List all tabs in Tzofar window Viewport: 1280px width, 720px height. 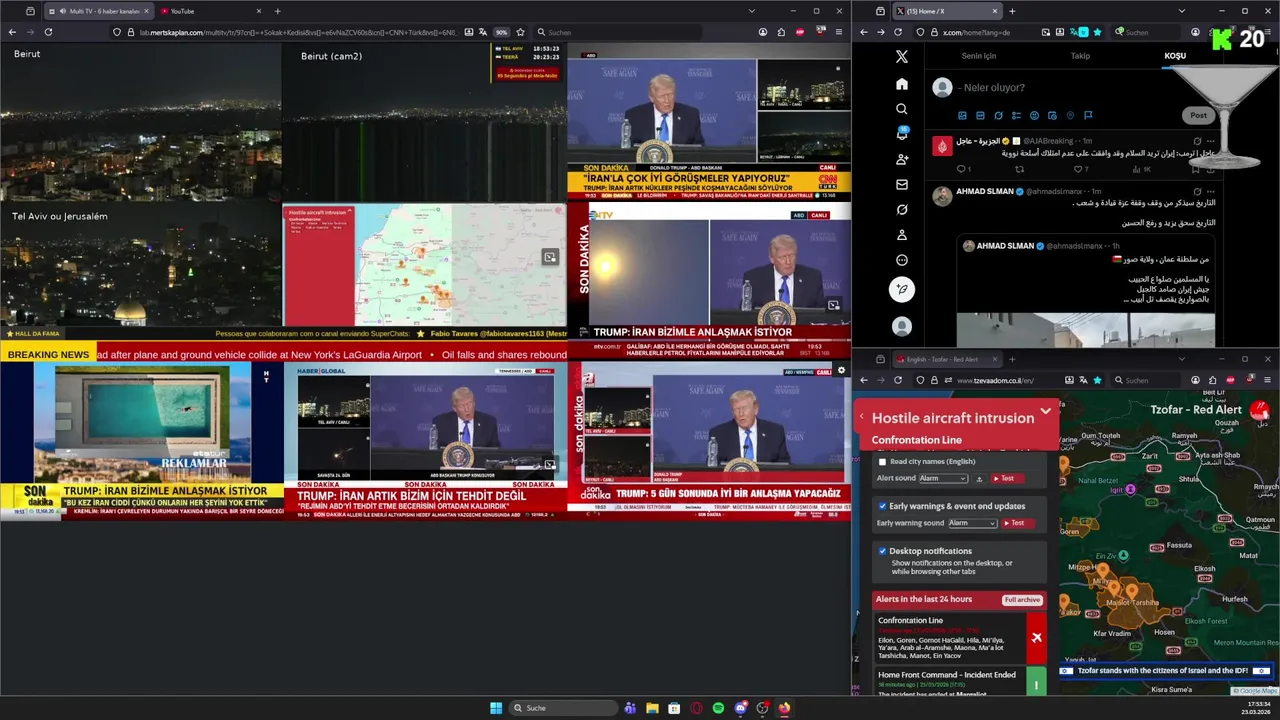pos(1181,359)
